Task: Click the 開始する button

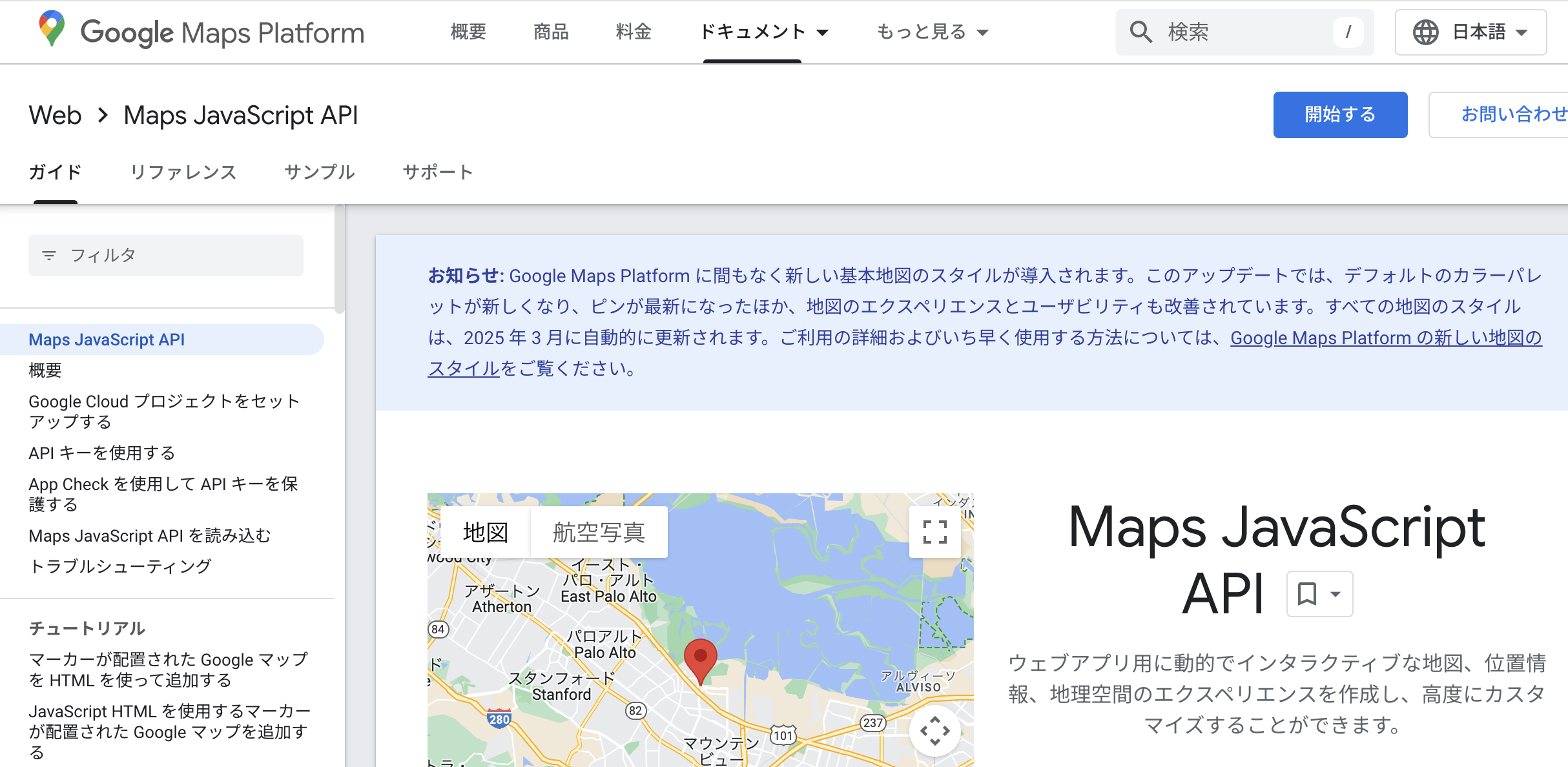Action: click(x=1340, y=114)
